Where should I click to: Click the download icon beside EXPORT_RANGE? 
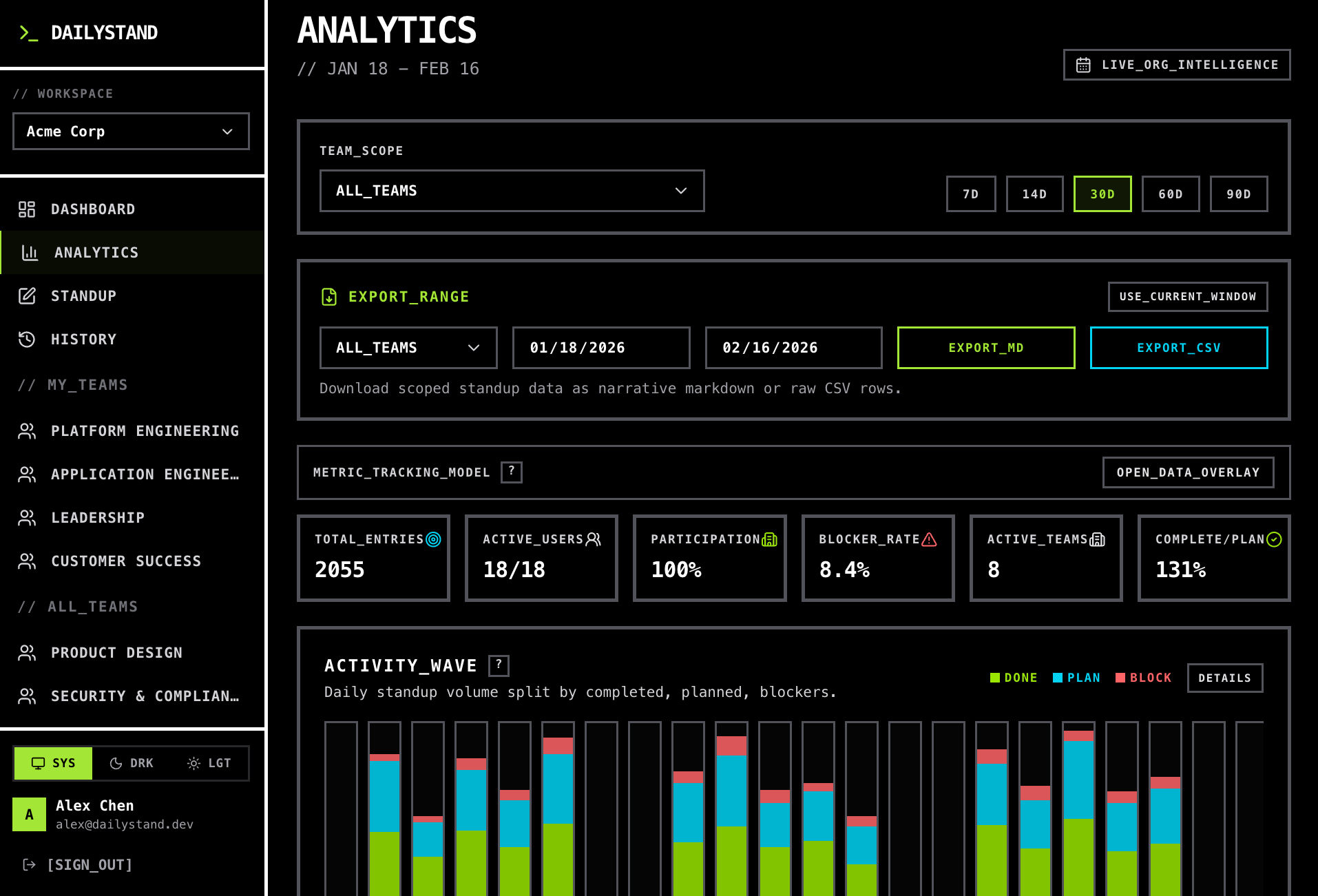pyautogui.click(x=329, y=297)
